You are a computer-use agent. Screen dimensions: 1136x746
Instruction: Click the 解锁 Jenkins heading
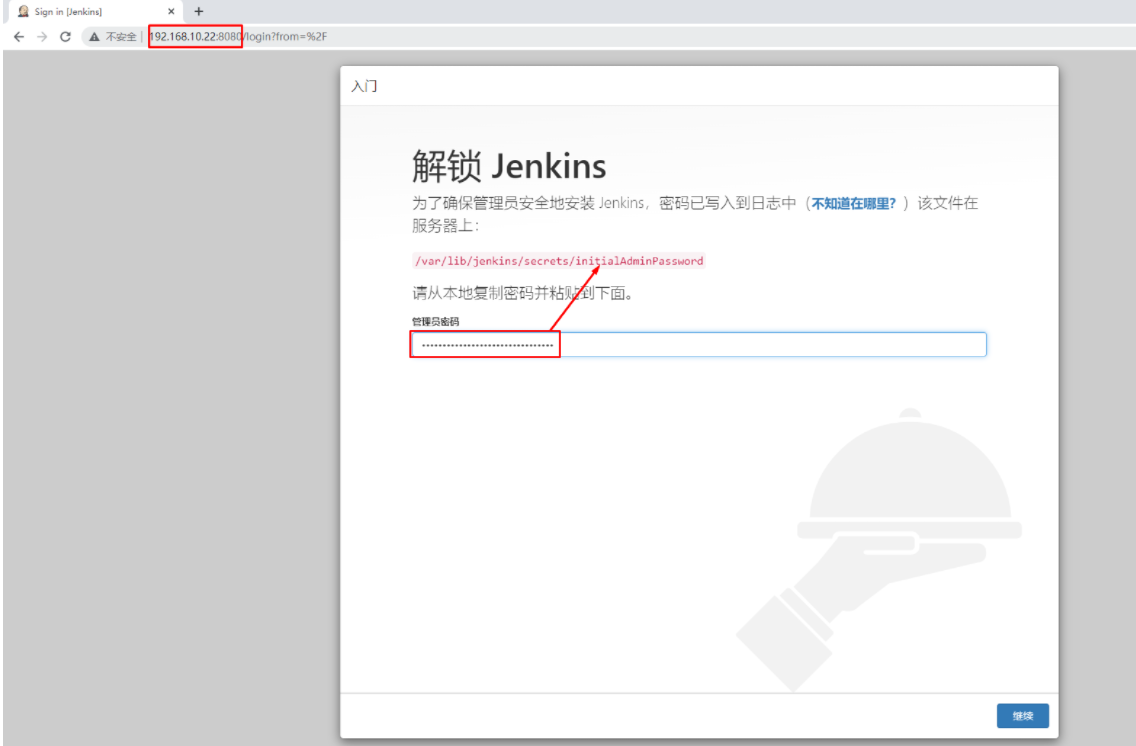pos(509,166)
